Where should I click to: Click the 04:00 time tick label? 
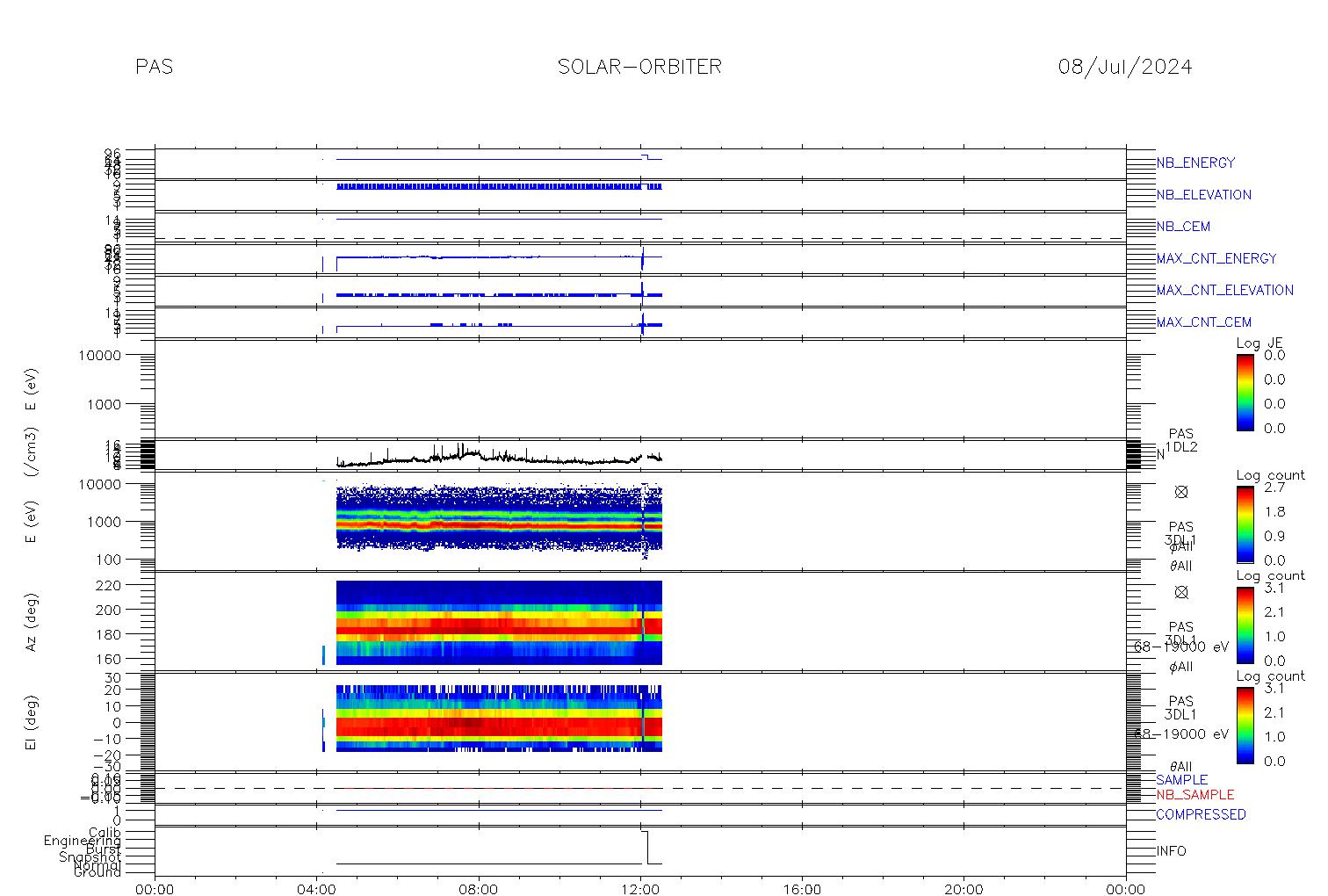point(317,889)
